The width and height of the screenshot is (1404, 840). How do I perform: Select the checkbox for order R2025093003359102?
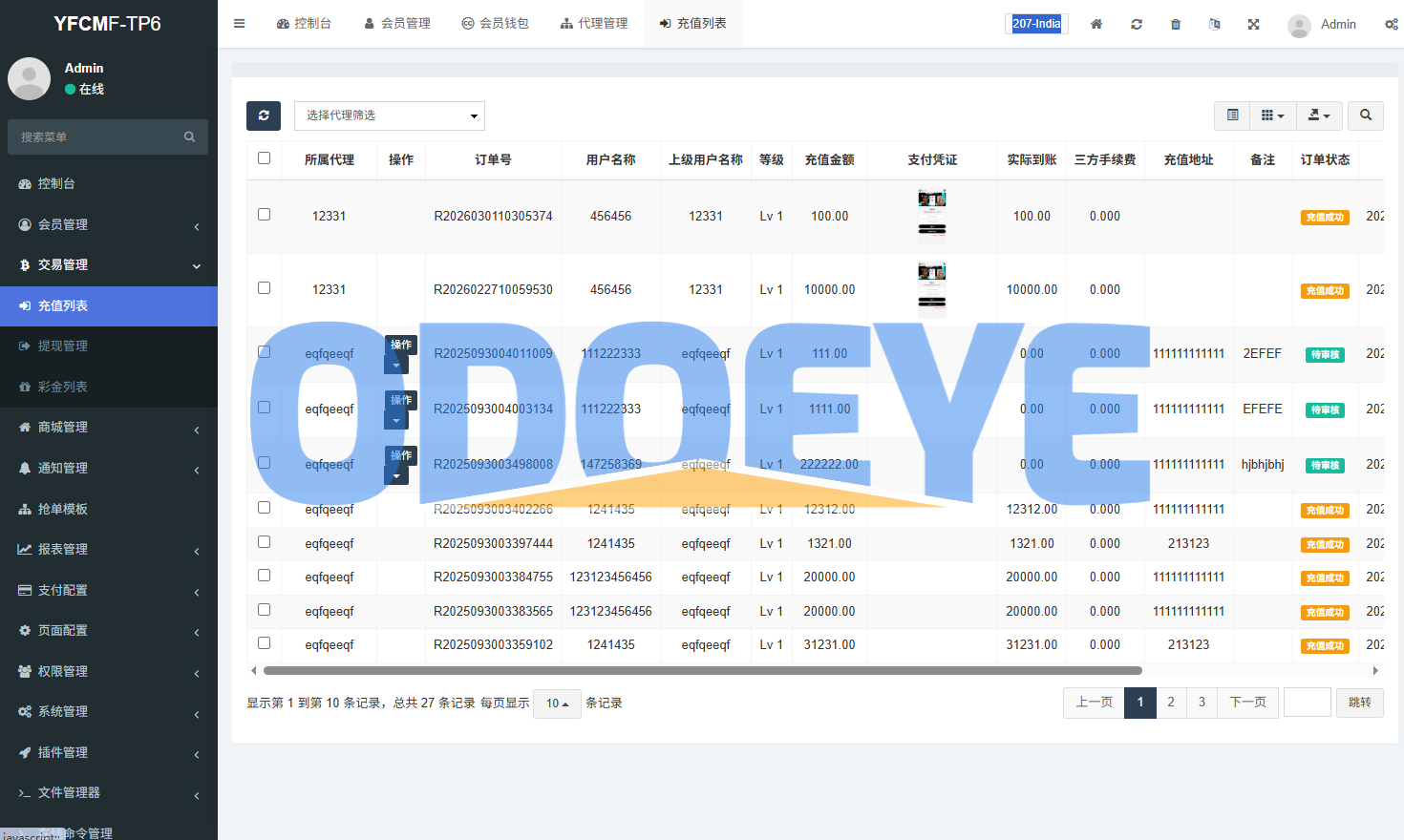point(265,643)
